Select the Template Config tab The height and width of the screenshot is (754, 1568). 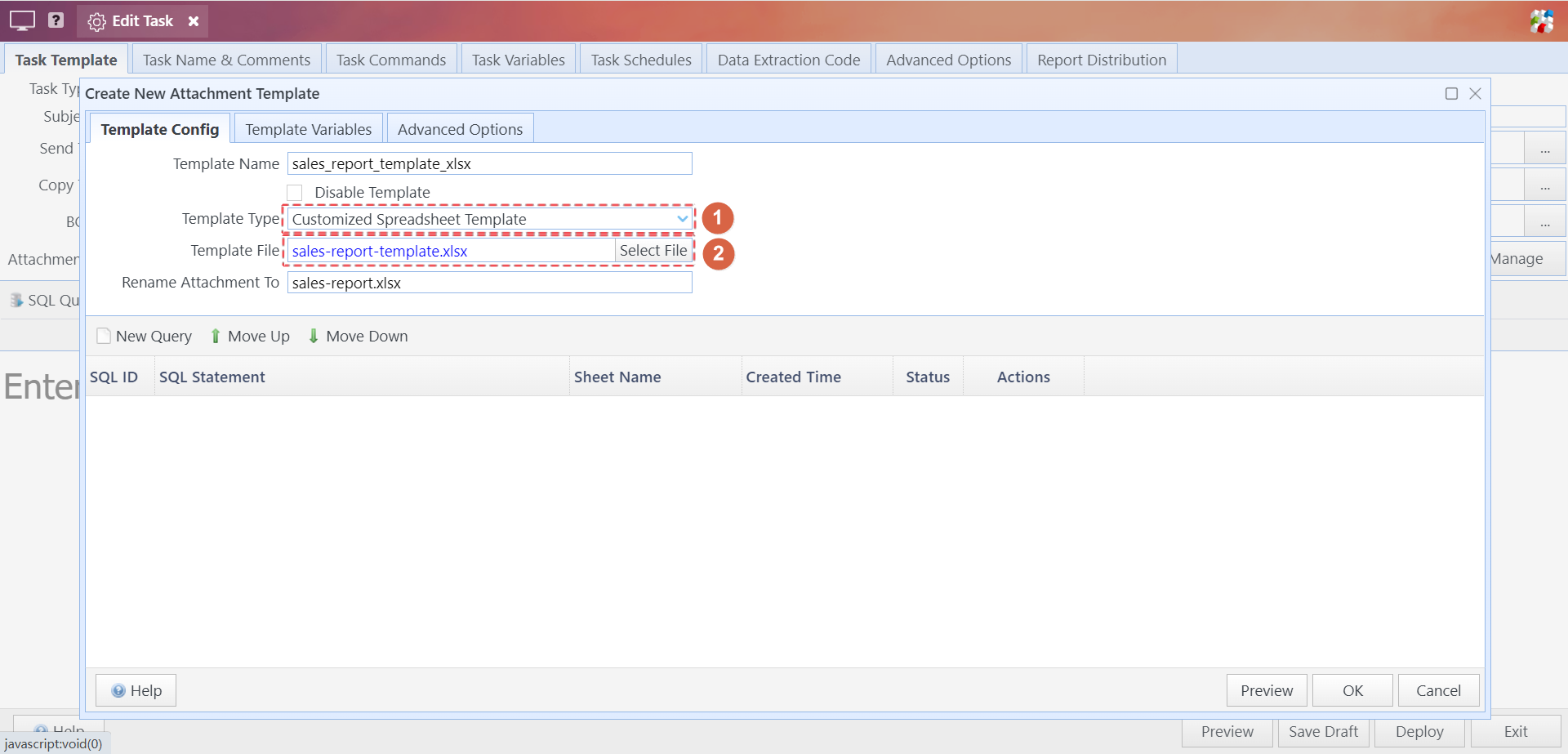pyautogui.click(x=160, y=129)
